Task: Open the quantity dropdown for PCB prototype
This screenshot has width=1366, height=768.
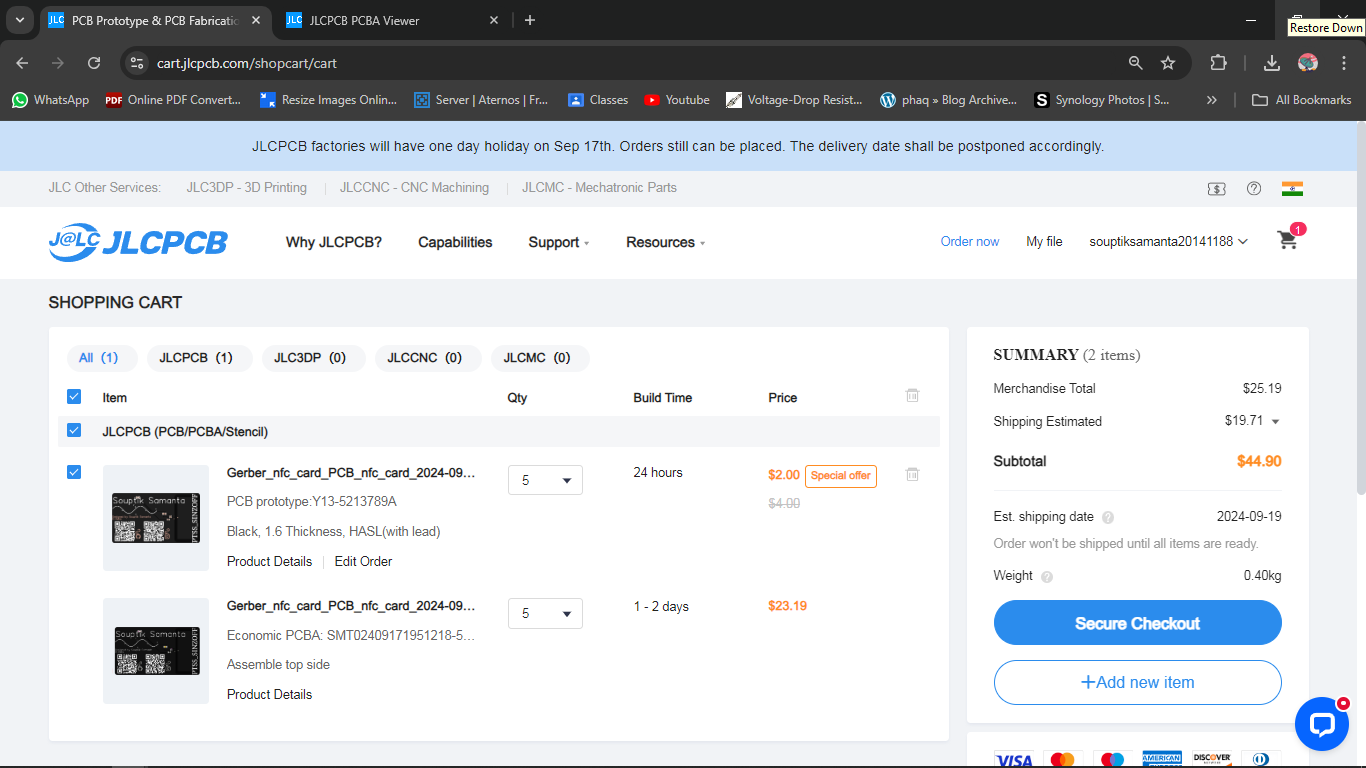Action: tap(545, 480)
